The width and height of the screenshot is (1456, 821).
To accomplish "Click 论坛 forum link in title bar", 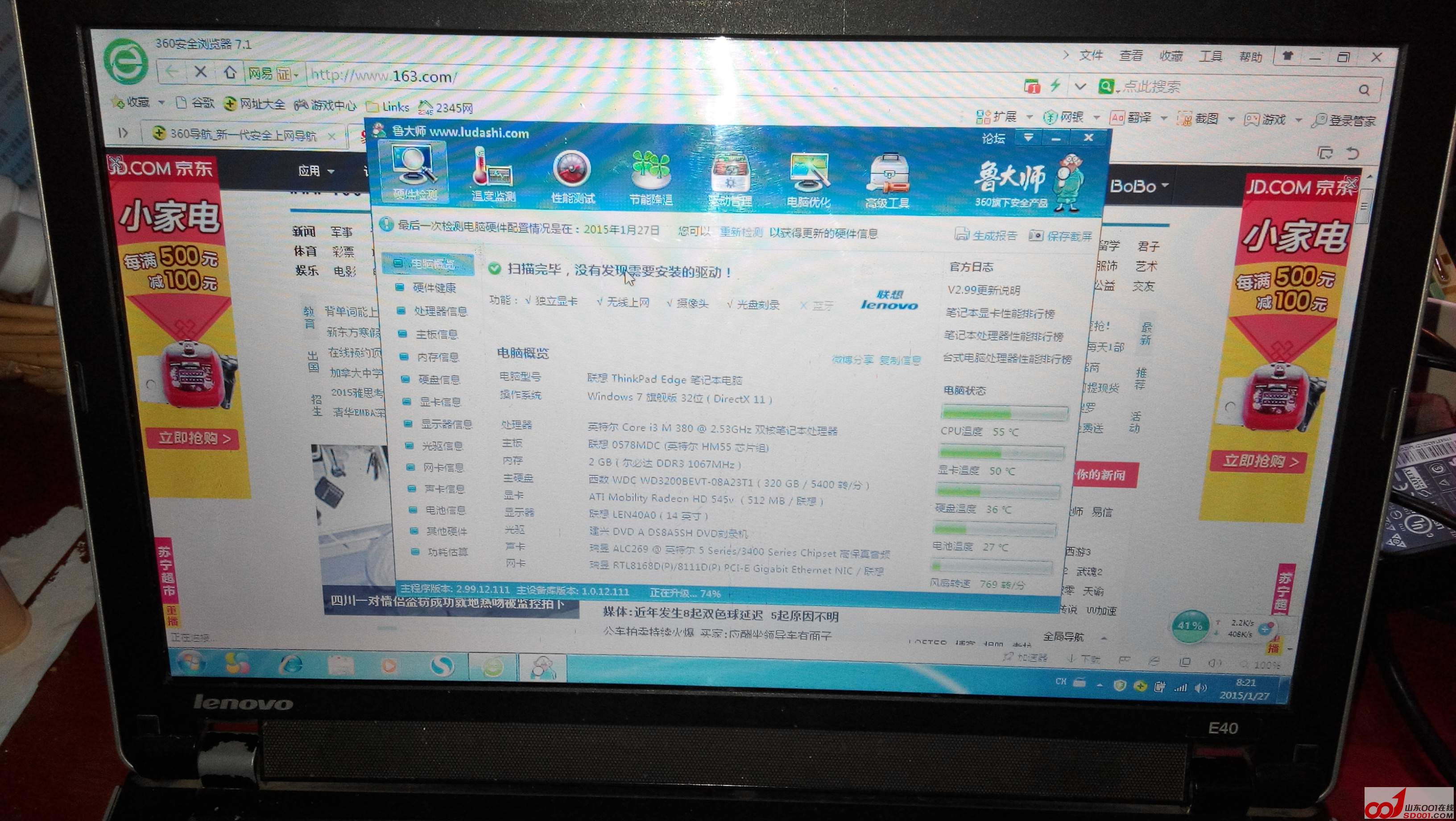I will (994, 137).
